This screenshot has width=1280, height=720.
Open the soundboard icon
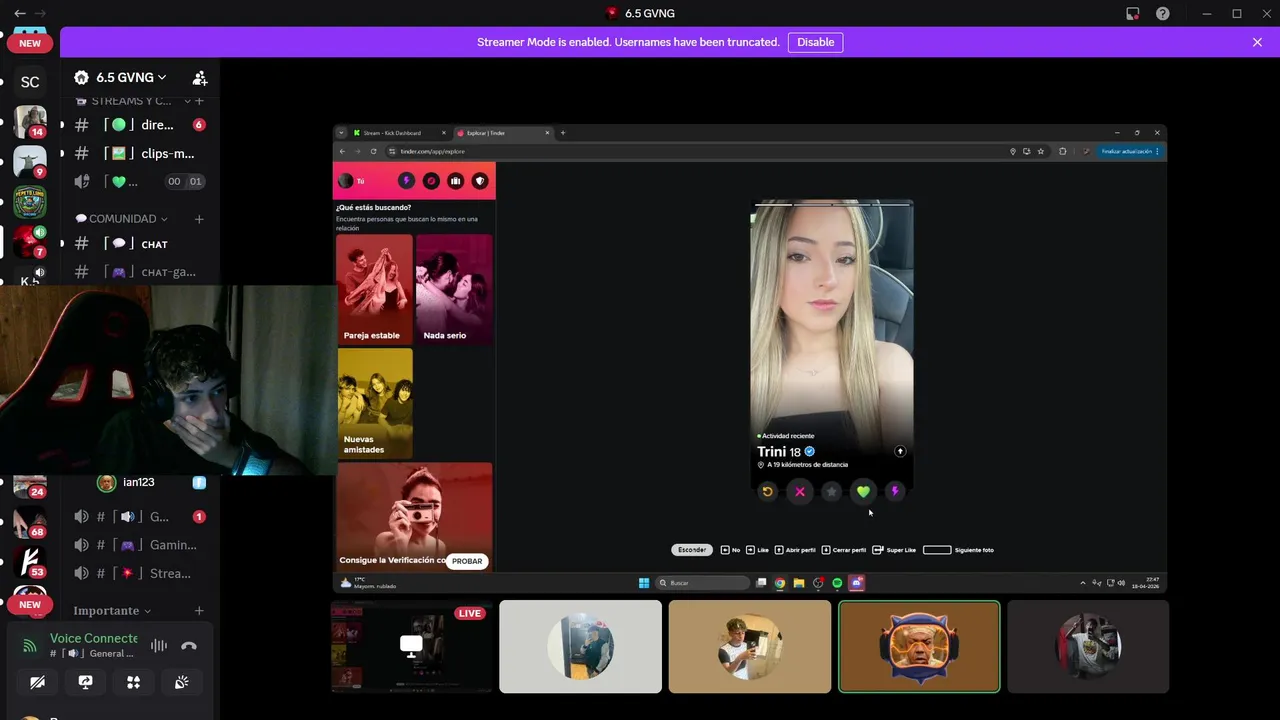(x=182, y=682)
